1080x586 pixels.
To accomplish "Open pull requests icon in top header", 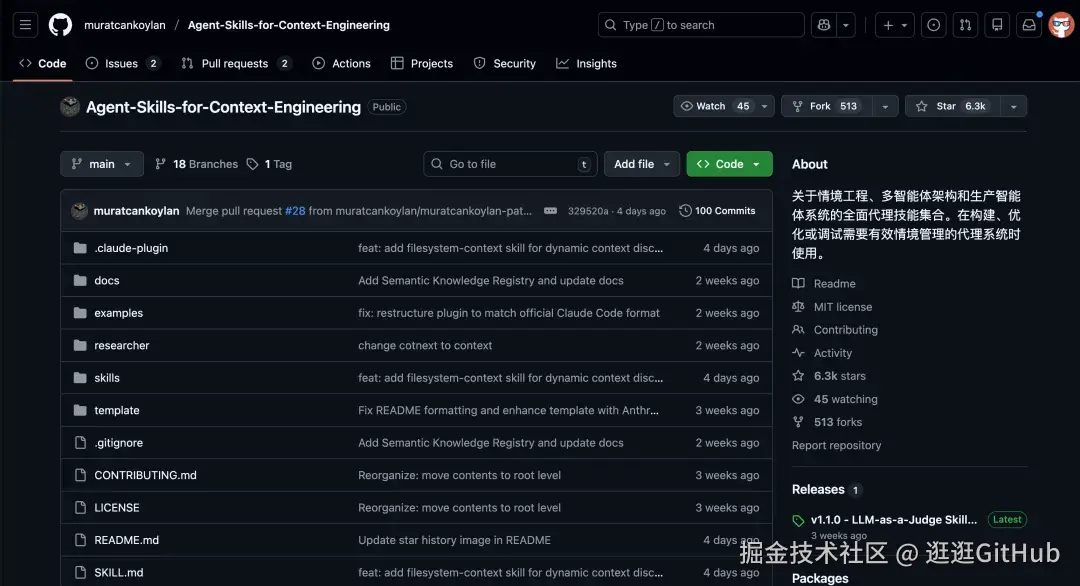I will [x=964, y=25].
